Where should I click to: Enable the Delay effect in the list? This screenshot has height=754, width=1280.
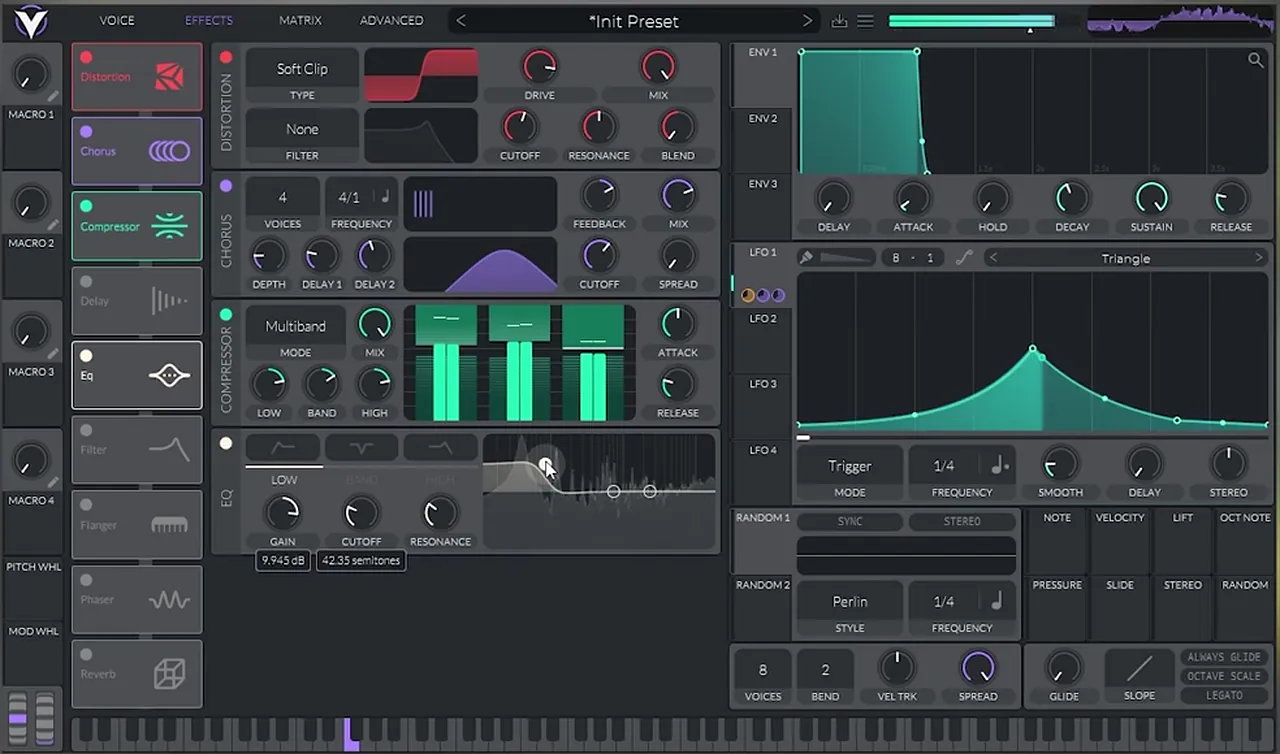tap(86, 282)
